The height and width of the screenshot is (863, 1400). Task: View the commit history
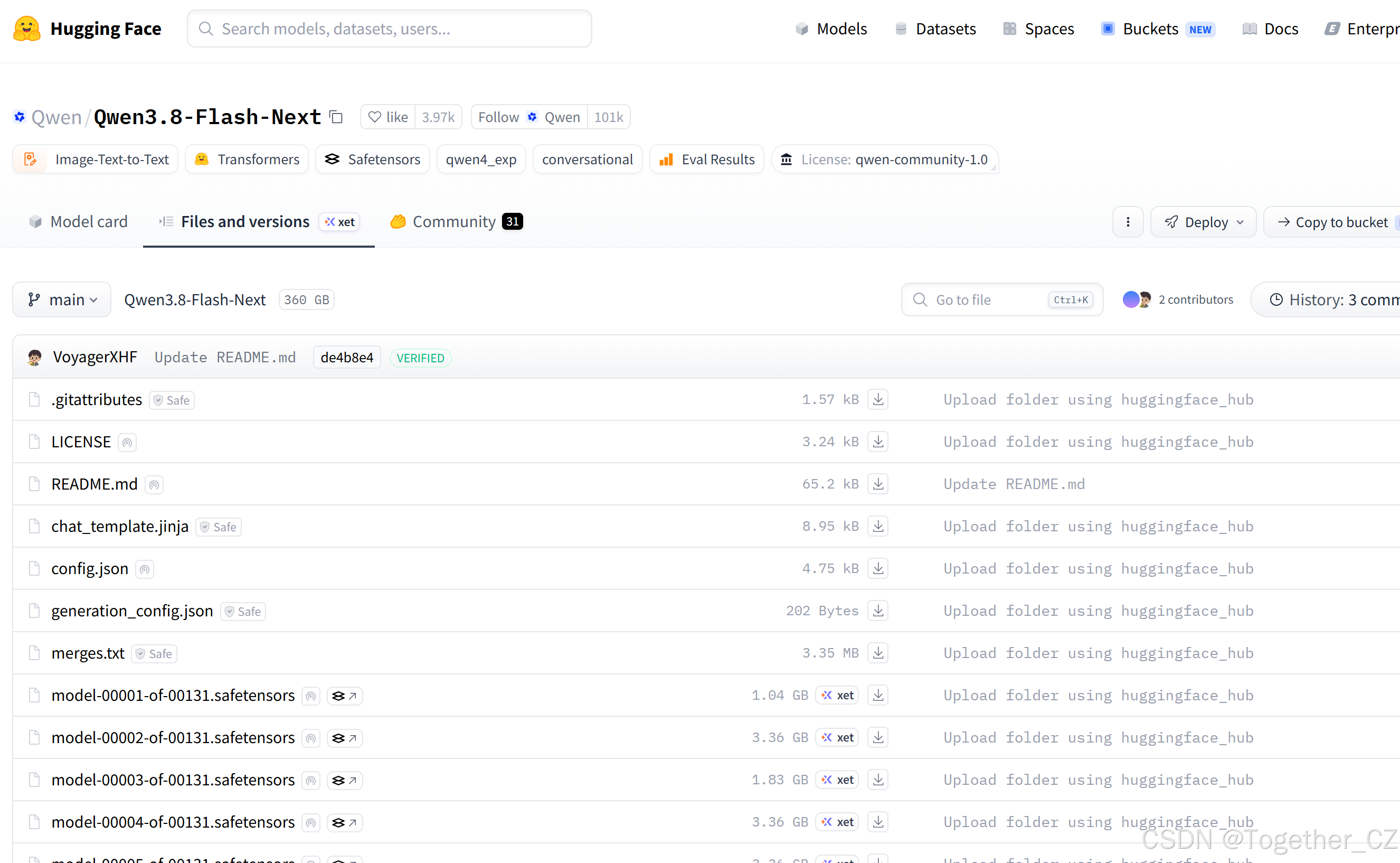tap(1325, 299)
